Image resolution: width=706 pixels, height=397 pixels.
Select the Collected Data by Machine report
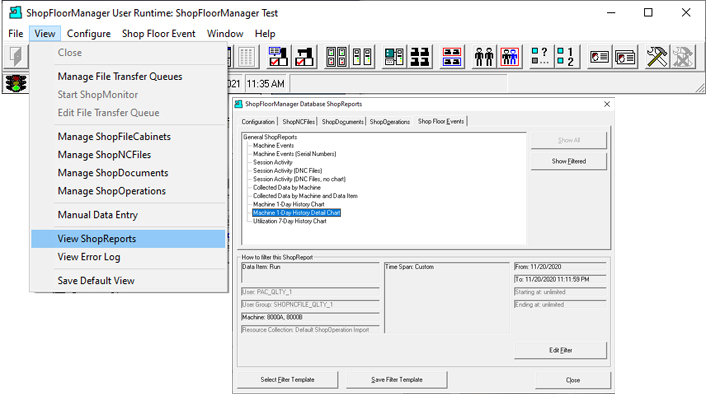[x=287, y=187]
